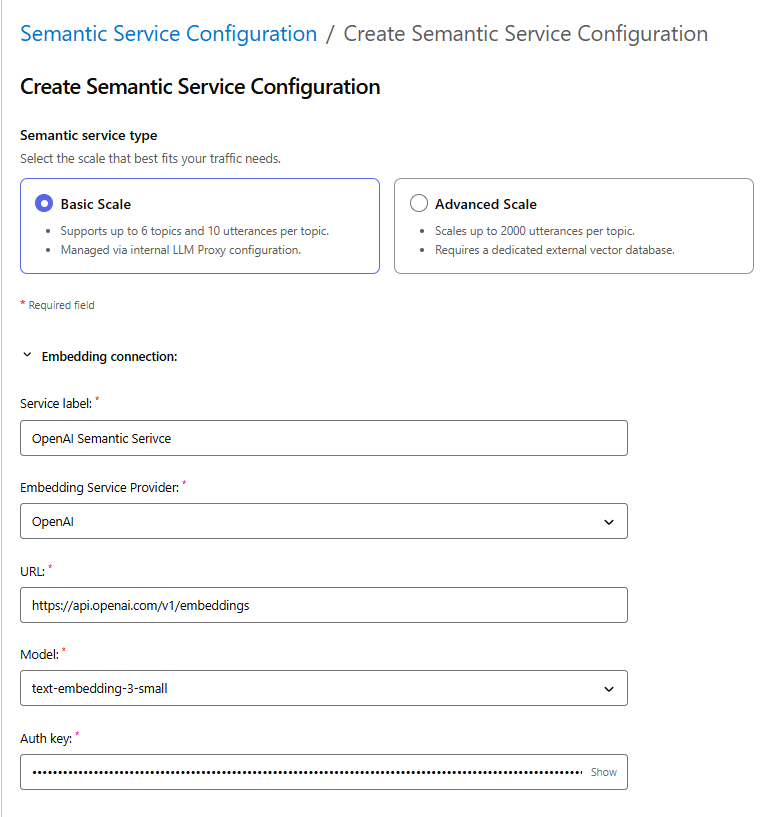
Task: Click the OpenAI Semantic Serivce text in Service label
Action: (x=101, y=439)
